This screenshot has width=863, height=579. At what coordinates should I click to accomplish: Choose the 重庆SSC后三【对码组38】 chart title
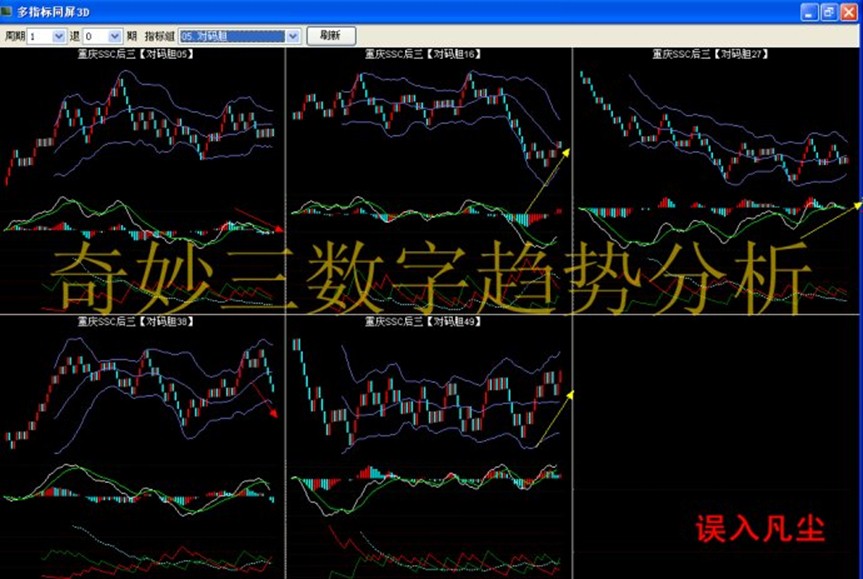142,322
